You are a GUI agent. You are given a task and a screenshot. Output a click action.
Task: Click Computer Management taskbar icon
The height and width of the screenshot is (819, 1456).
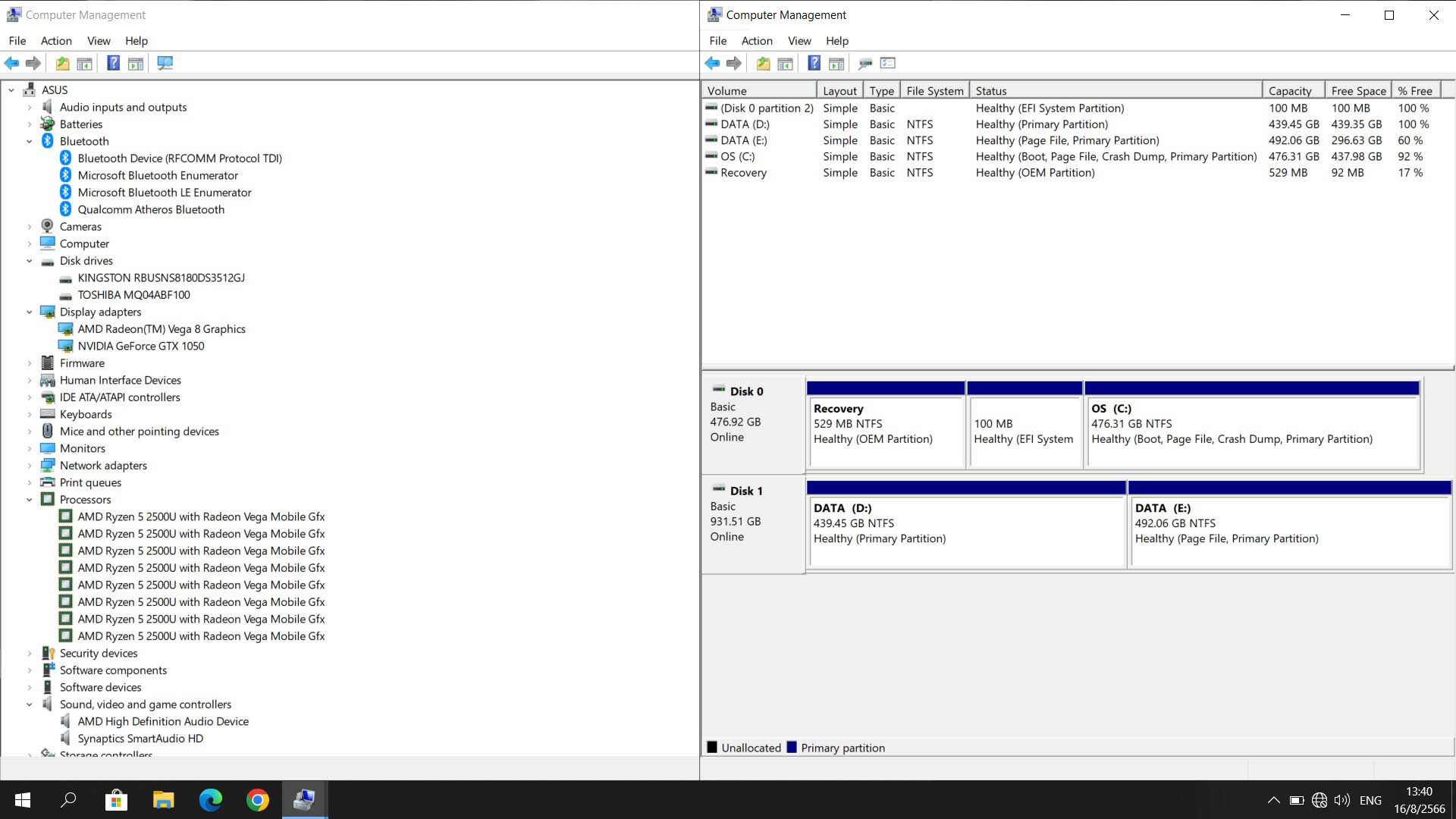pyautogui.click(x=304, y=800)
